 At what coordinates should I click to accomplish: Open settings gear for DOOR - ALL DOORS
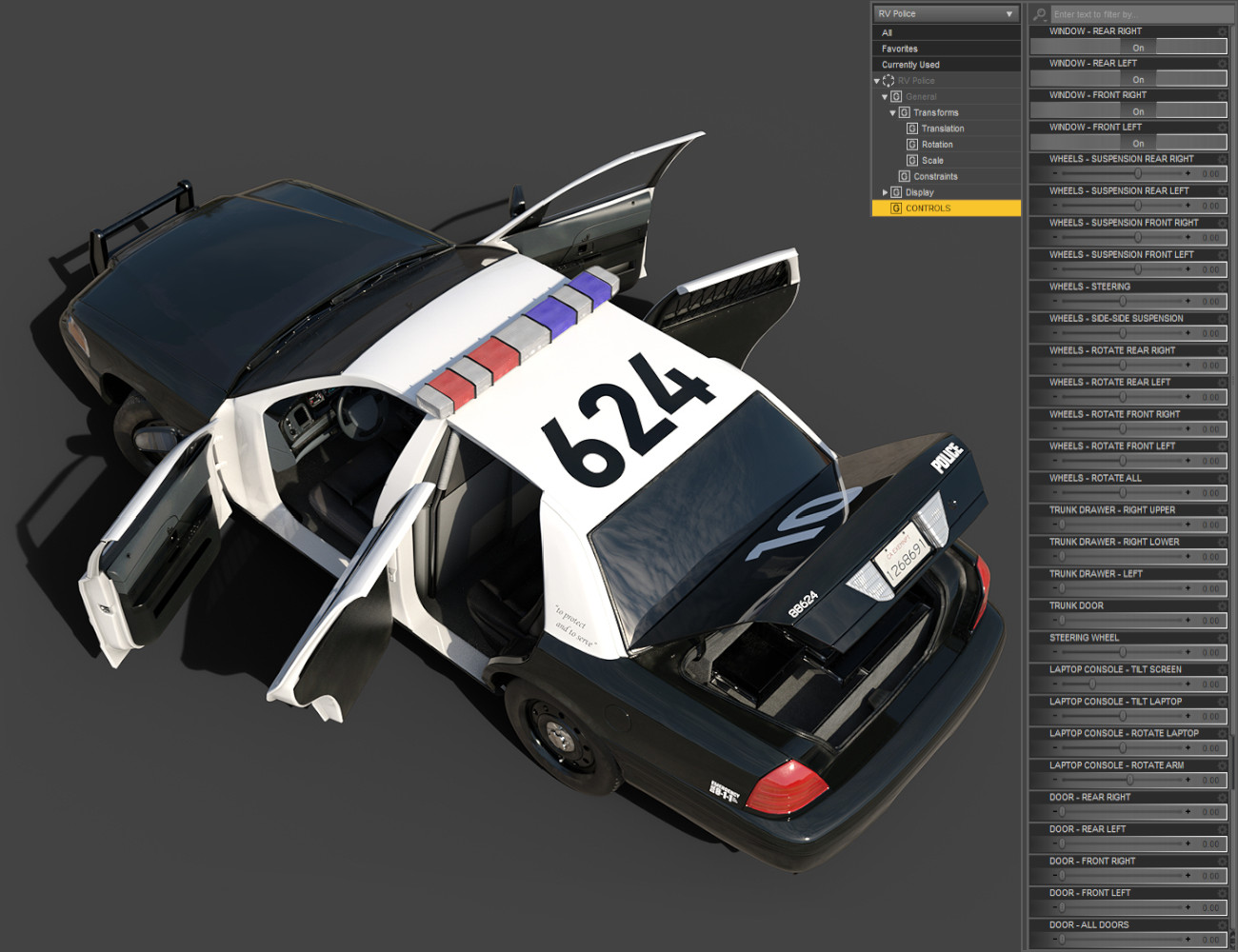pyautogui.click(x=1223, y=924)
